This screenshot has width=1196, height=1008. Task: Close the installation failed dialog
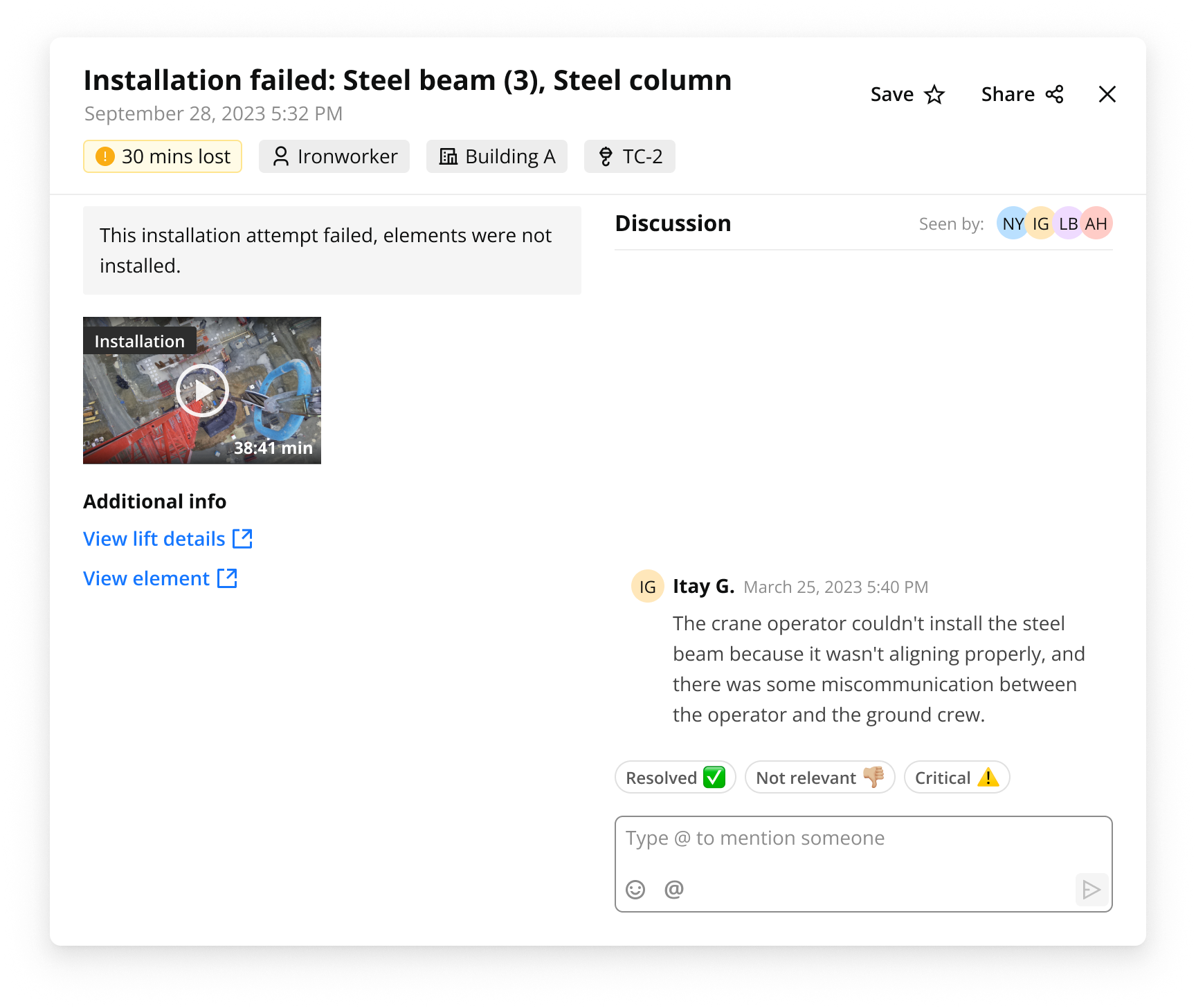click(1107, 95)
